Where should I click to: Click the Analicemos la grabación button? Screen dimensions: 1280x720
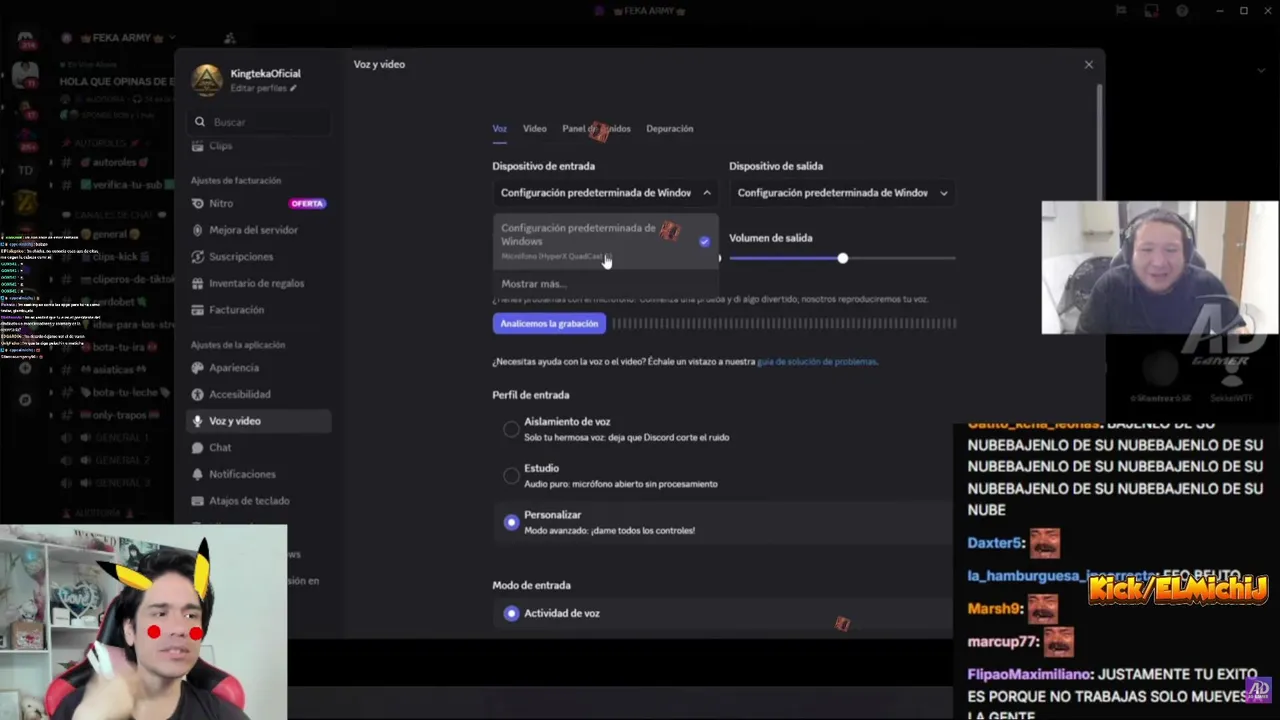coord(549,324)
